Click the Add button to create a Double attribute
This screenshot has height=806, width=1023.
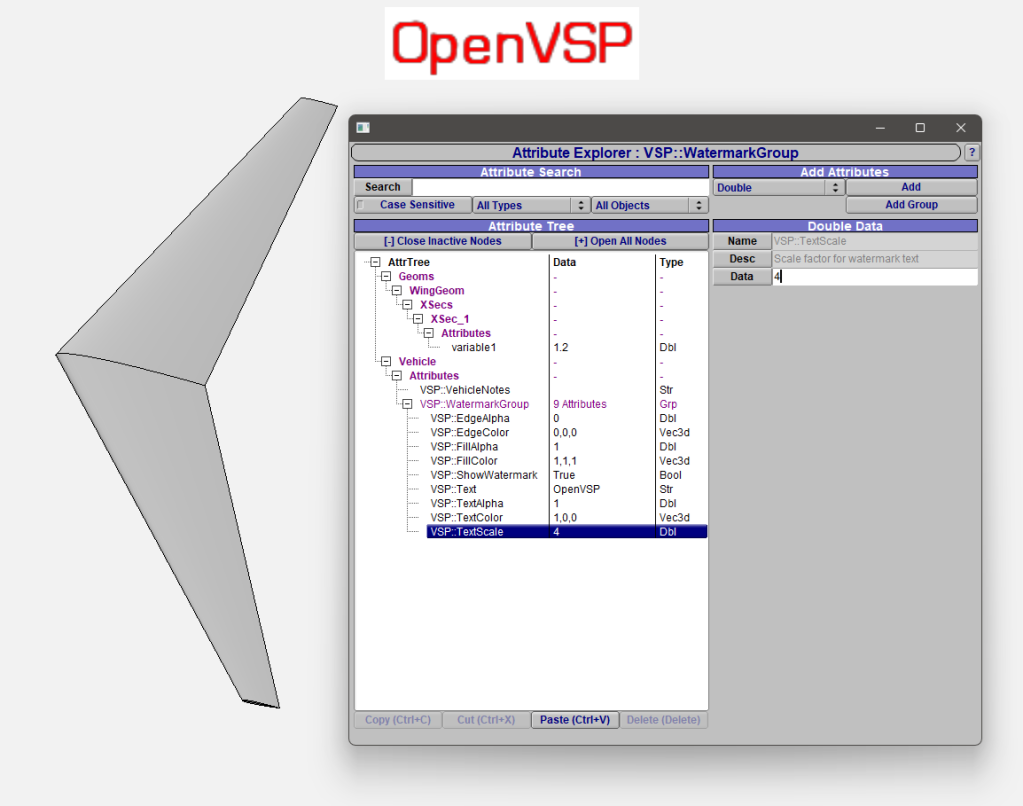tap(910, 187)
